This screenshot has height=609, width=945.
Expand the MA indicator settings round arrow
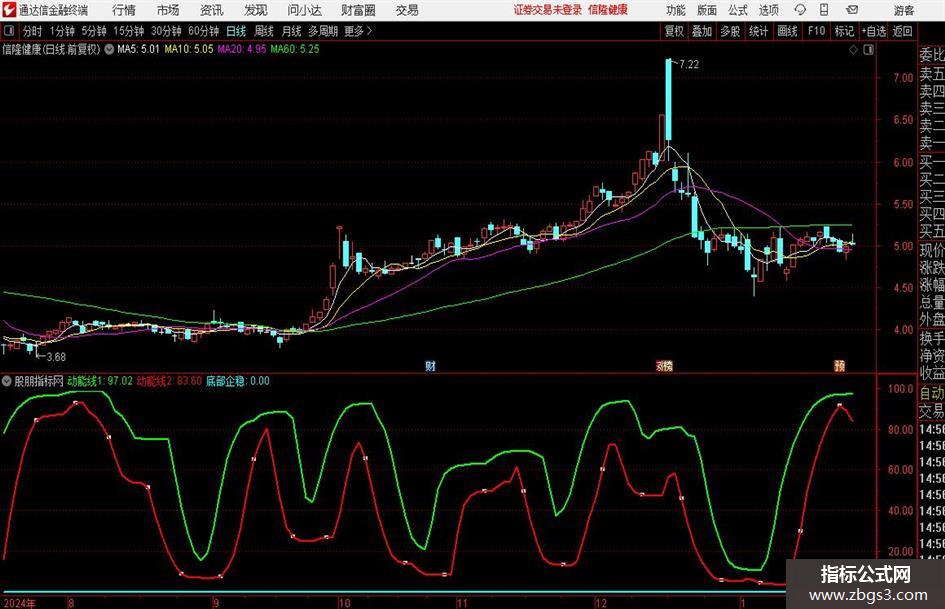point(109,49)
